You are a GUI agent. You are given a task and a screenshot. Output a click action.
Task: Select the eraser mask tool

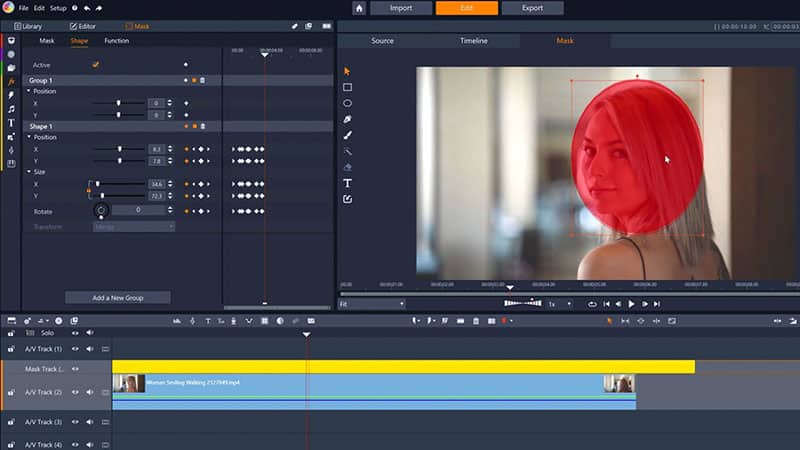tap(347, 167)
